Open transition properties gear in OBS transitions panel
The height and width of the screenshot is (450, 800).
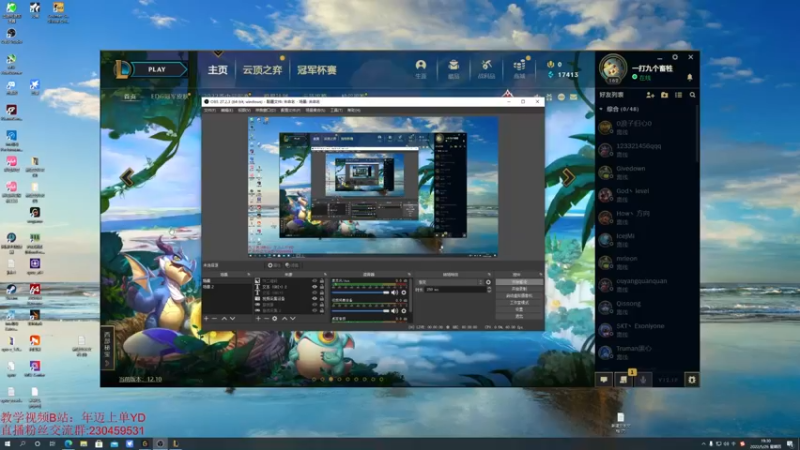click(488, 282)
